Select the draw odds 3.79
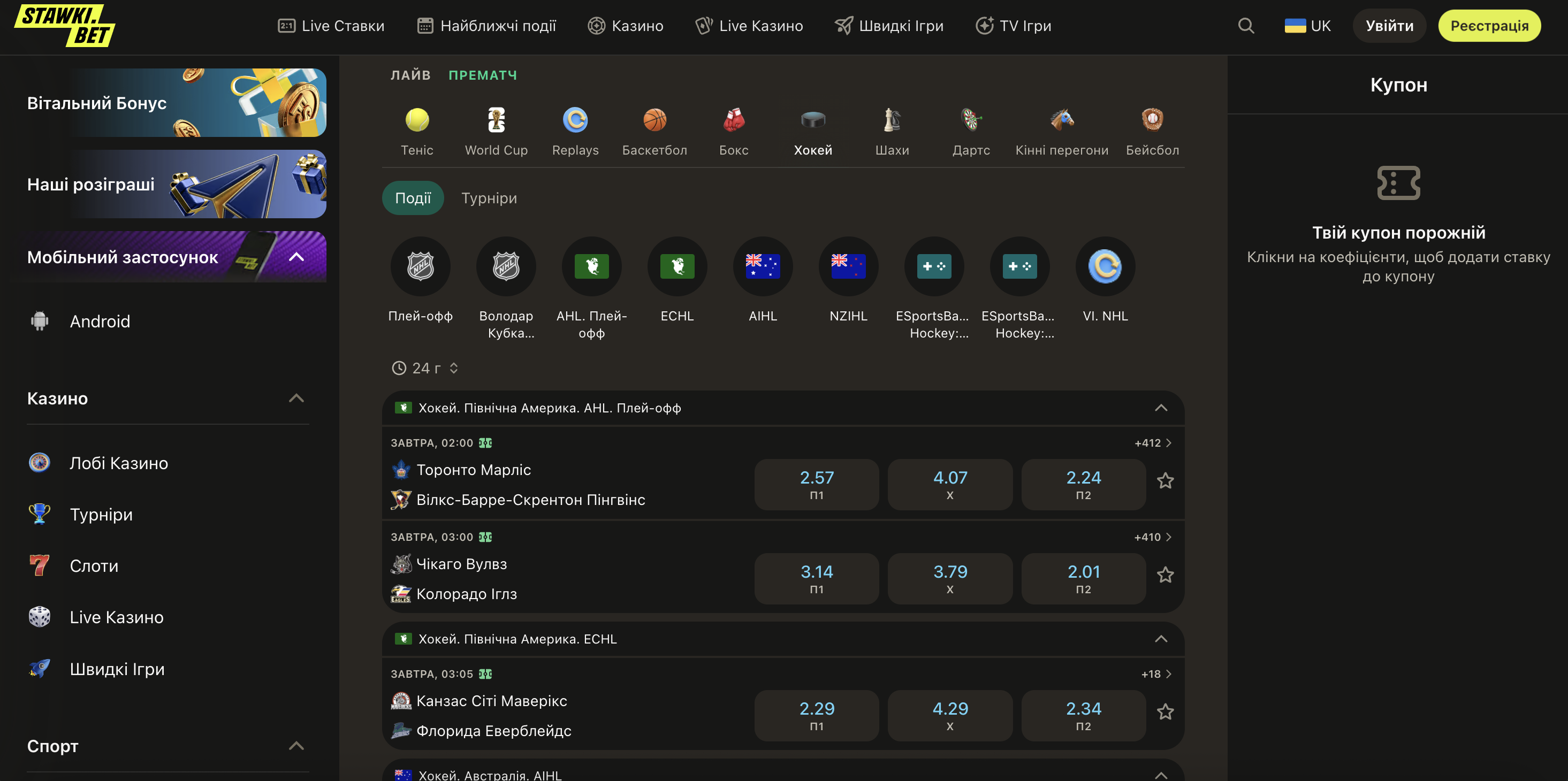The height and width of the screenshot is (781, 1568). coord(949,578)
